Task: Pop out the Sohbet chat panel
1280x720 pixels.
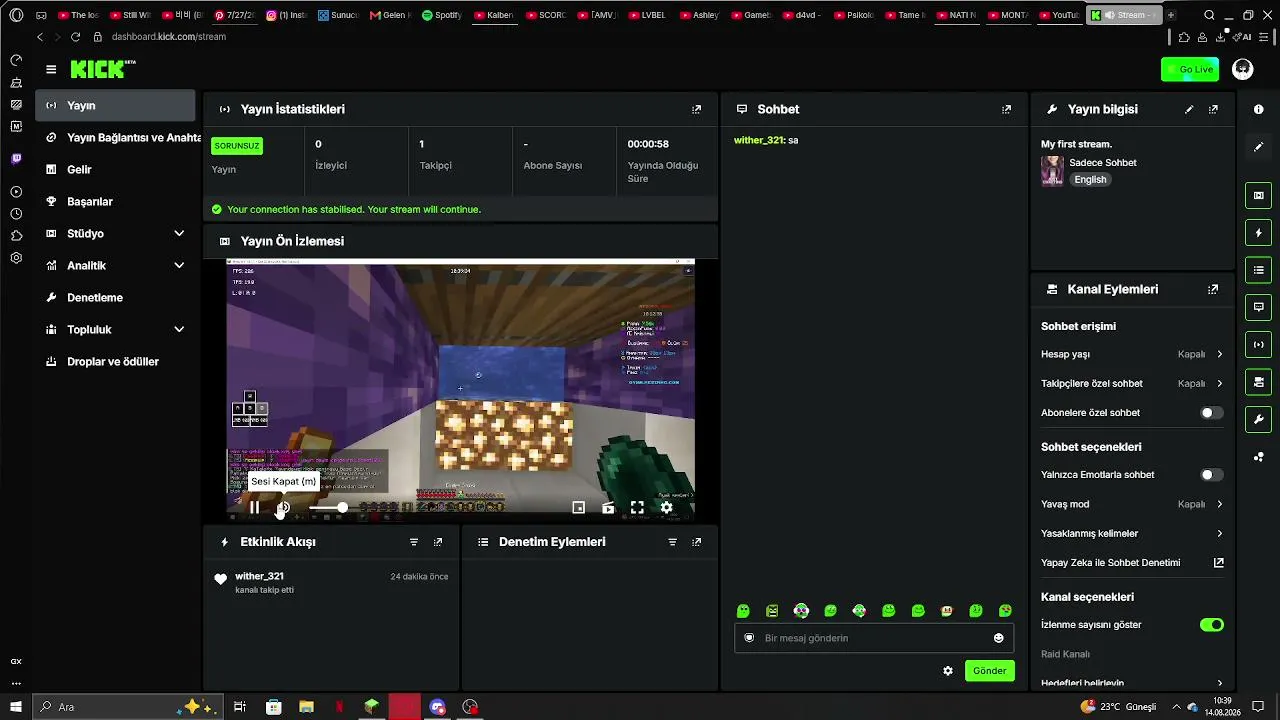Action: 1006,109
